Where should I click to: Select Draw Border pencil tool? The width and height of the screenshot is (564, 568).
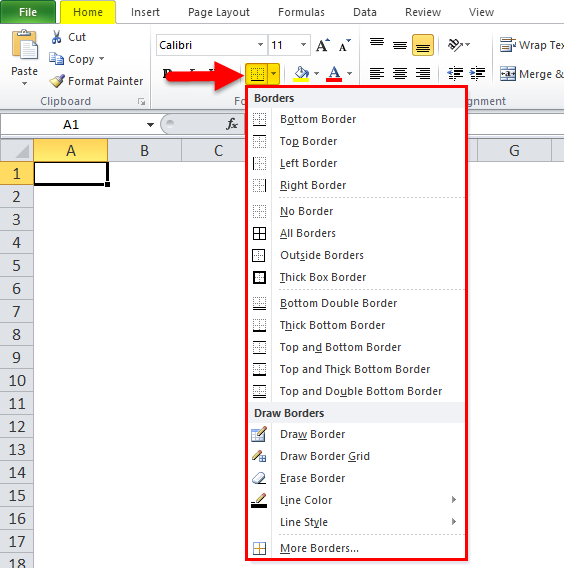357,434
